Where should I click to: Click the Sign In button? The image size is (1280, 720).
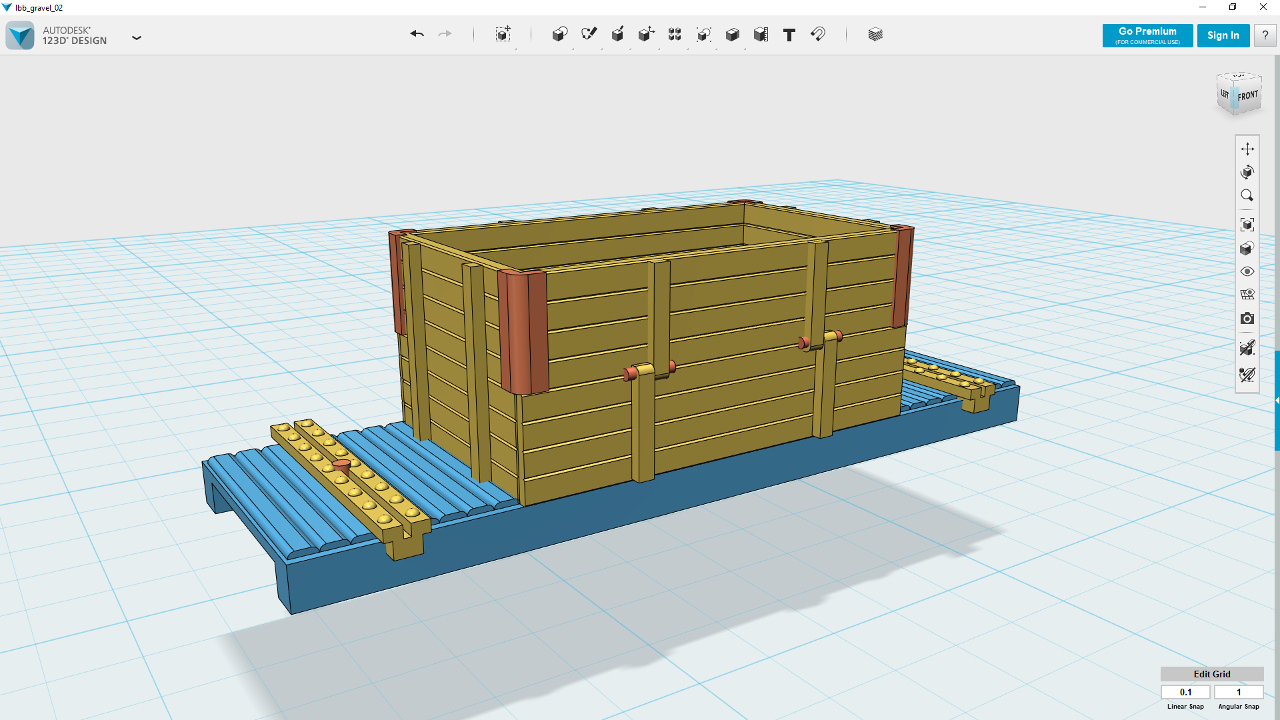1223,35
